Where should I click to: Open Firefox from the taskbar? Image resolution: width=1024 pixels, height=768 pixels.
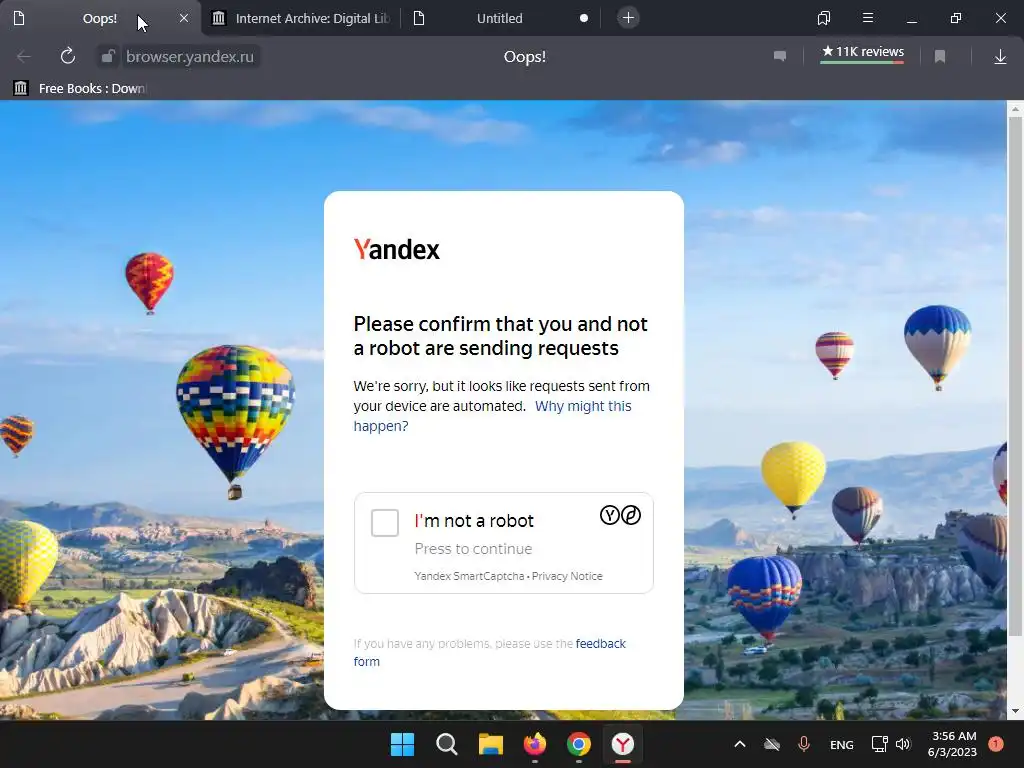[535, 744]
